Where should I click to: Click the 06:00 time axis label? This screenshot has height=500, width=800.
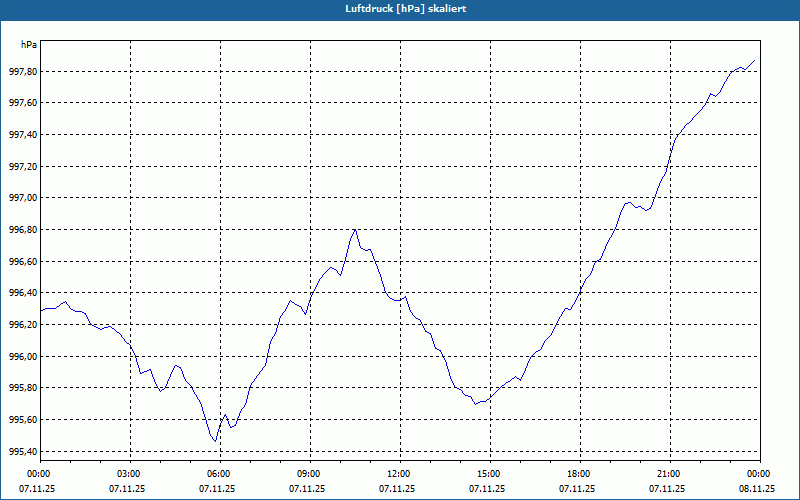220,474
